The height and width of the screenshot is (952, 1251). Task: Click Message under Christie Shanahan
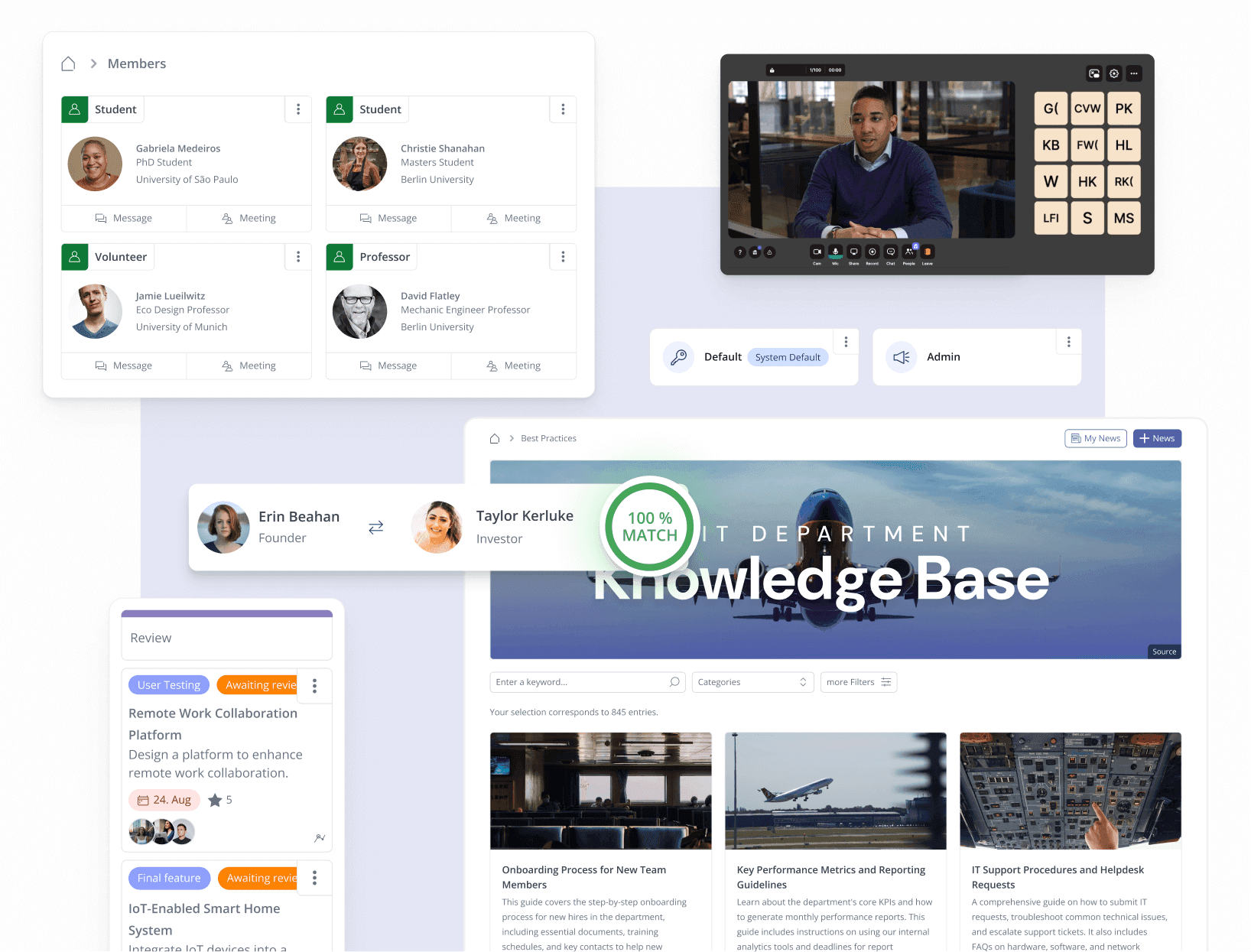point(388,219)
